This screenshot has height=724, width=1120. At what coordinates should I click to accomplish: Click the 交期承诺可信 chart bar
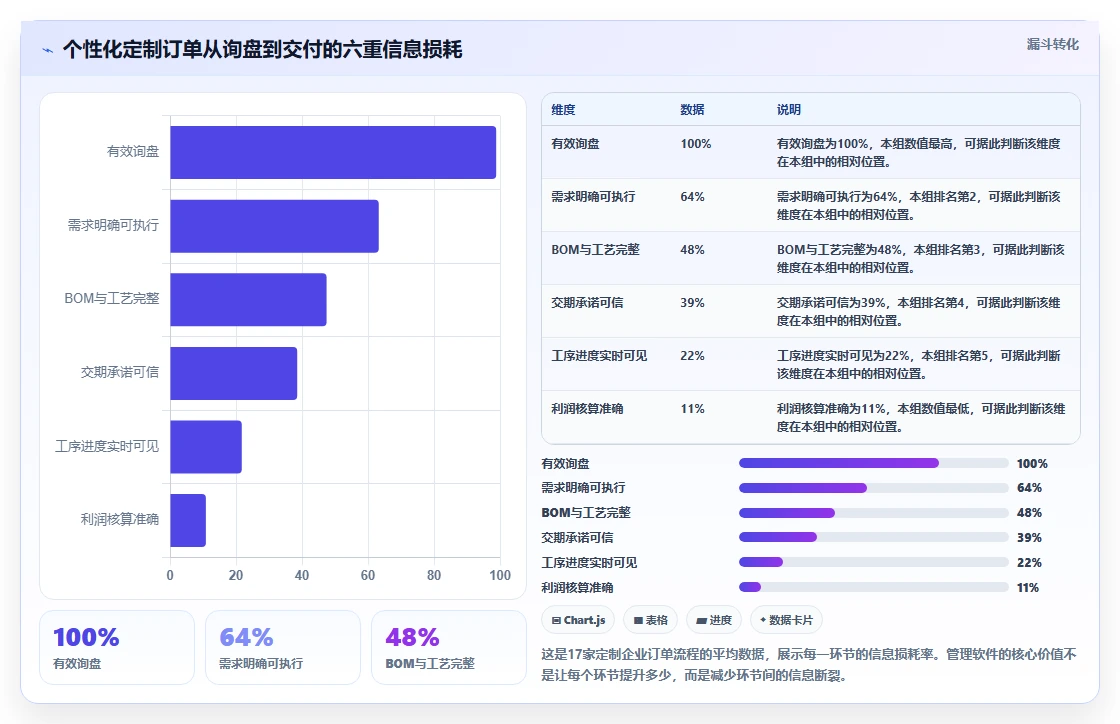pos(234,373)
